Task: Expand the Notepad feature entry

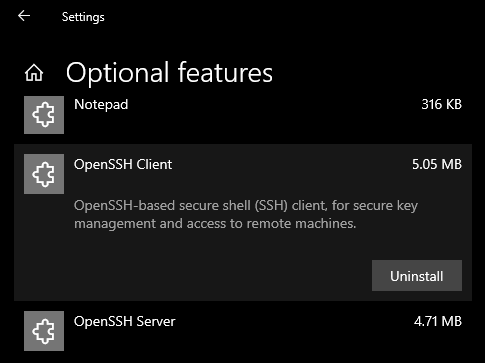Action: 243,115
